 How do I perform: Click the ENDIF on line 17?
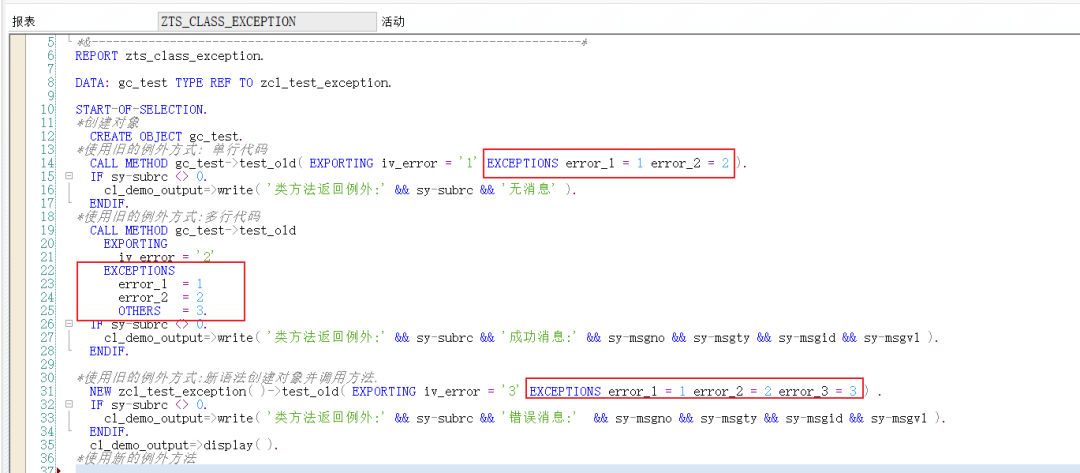(x=109, y=204)
